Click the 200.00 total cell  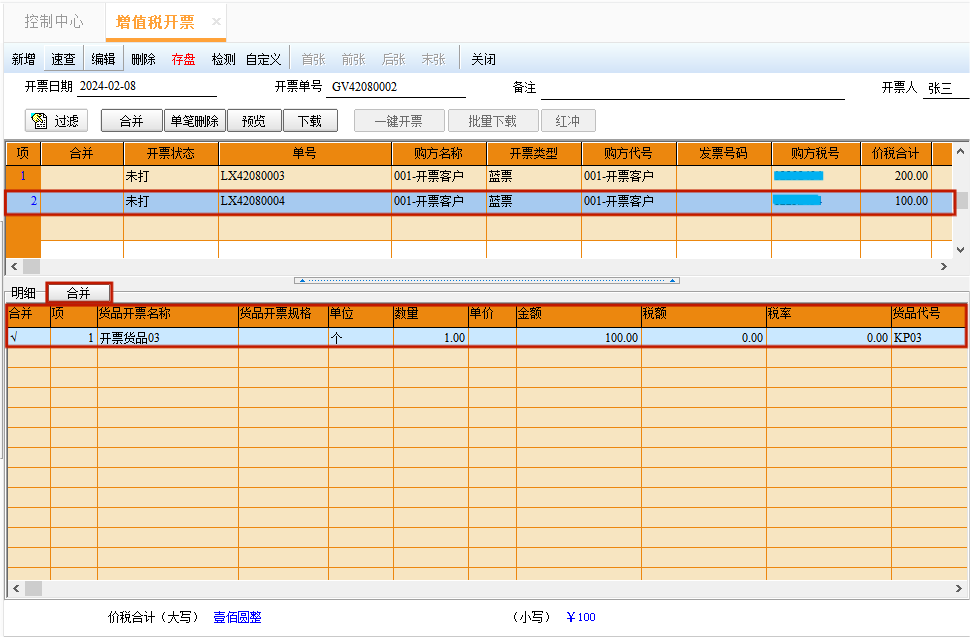896,176
